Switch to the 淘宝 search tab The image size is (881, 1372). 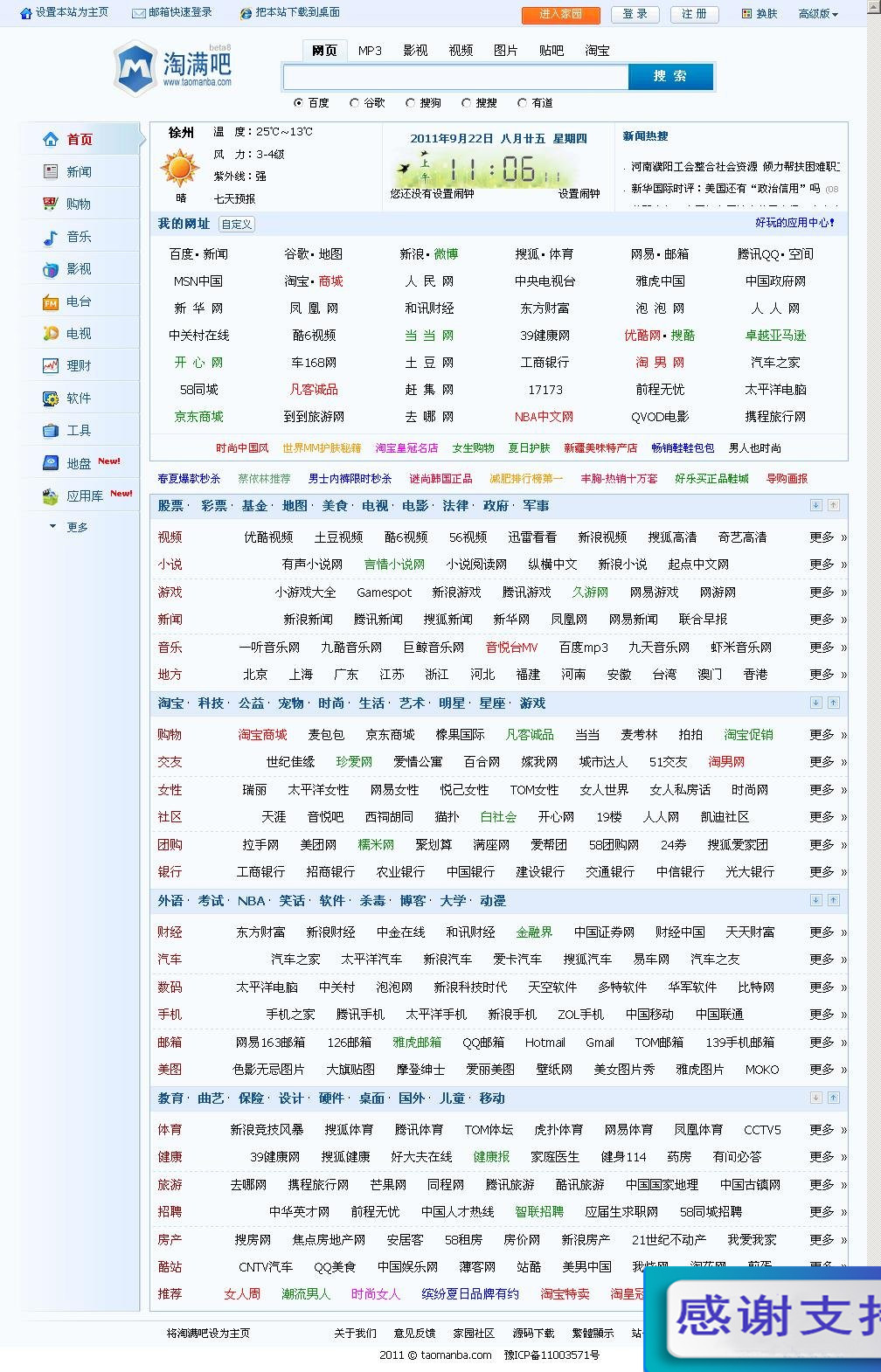(597, 51)
